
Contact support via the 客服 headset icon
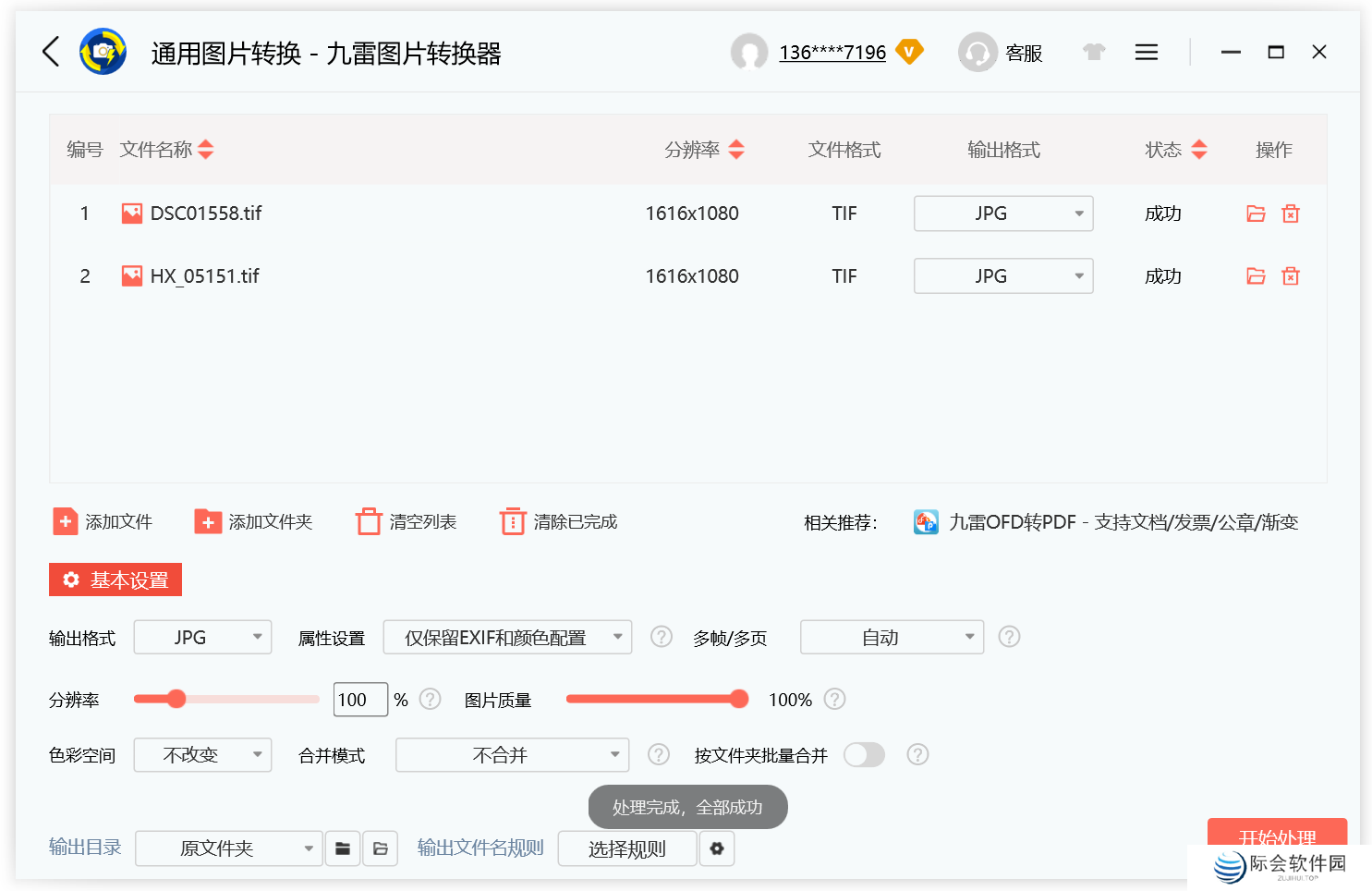(977, 53)
